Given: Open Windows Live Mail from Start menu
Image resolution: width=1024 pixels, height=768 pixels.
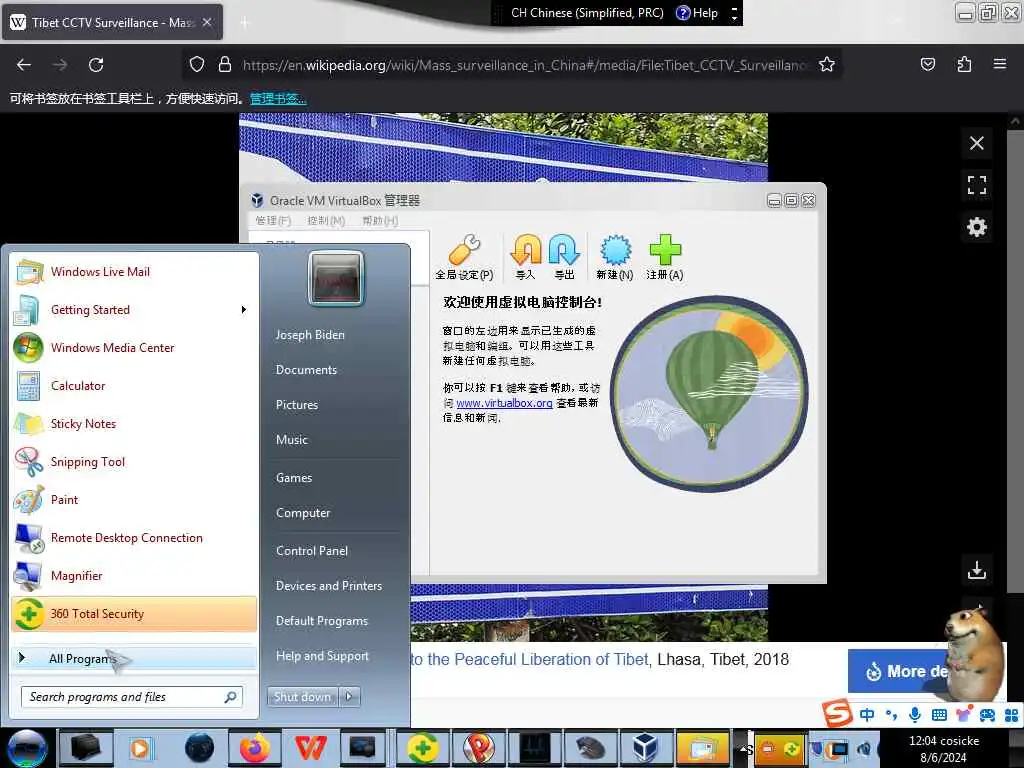Looking at the screenshot, I should 134,272.
